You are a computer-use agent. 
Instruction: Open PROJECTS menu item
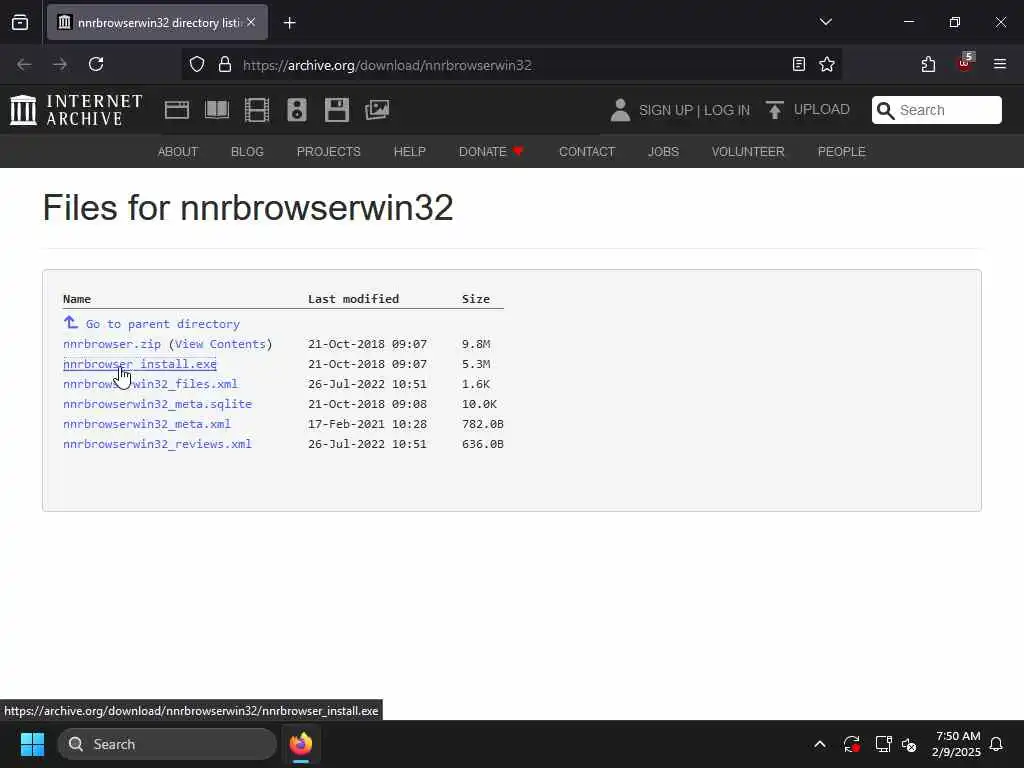(x=328, y=152)
